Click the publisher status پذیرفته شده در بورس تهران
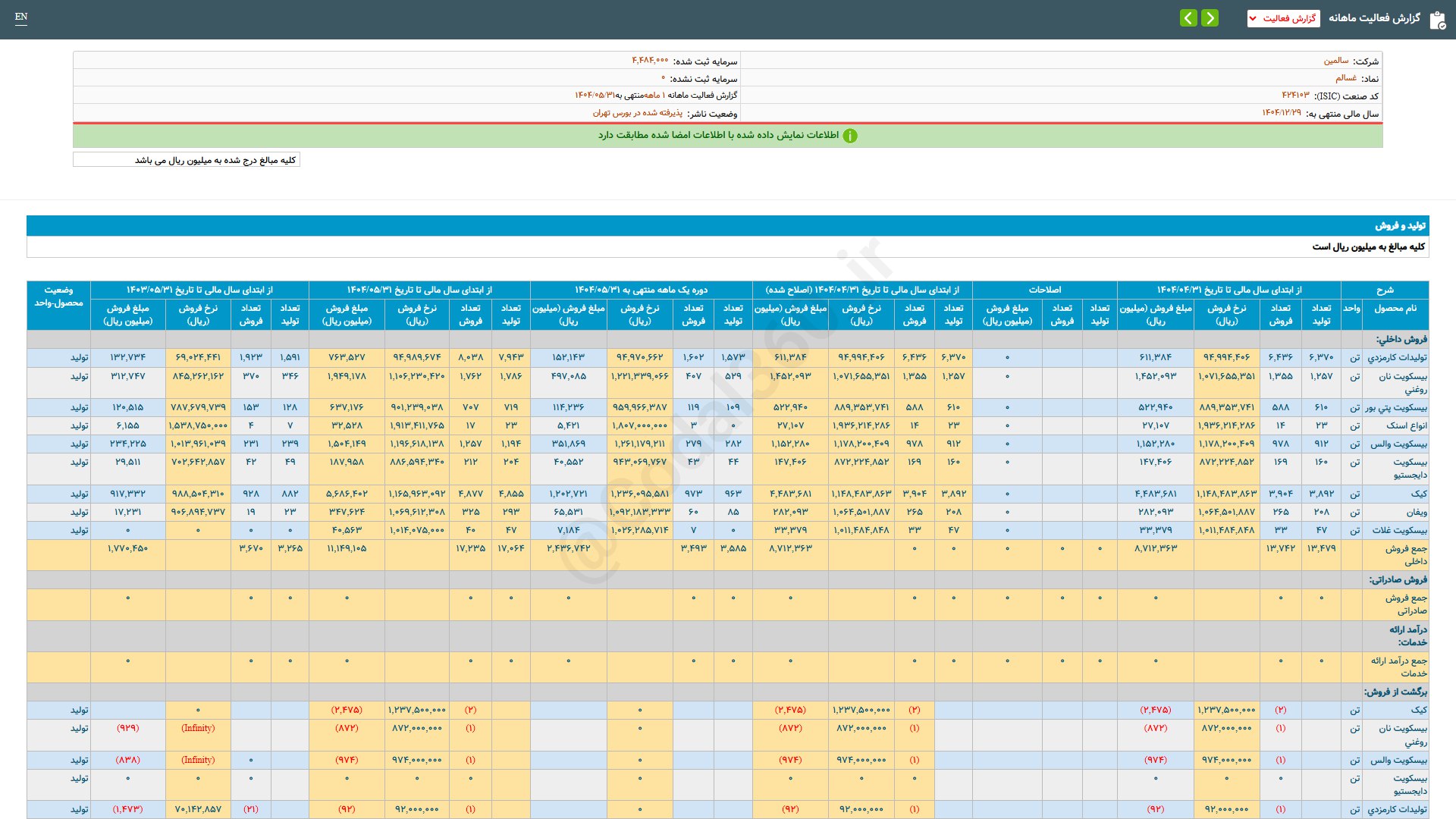This screenshot has height=819, width=1456. [x=637, y=113]
